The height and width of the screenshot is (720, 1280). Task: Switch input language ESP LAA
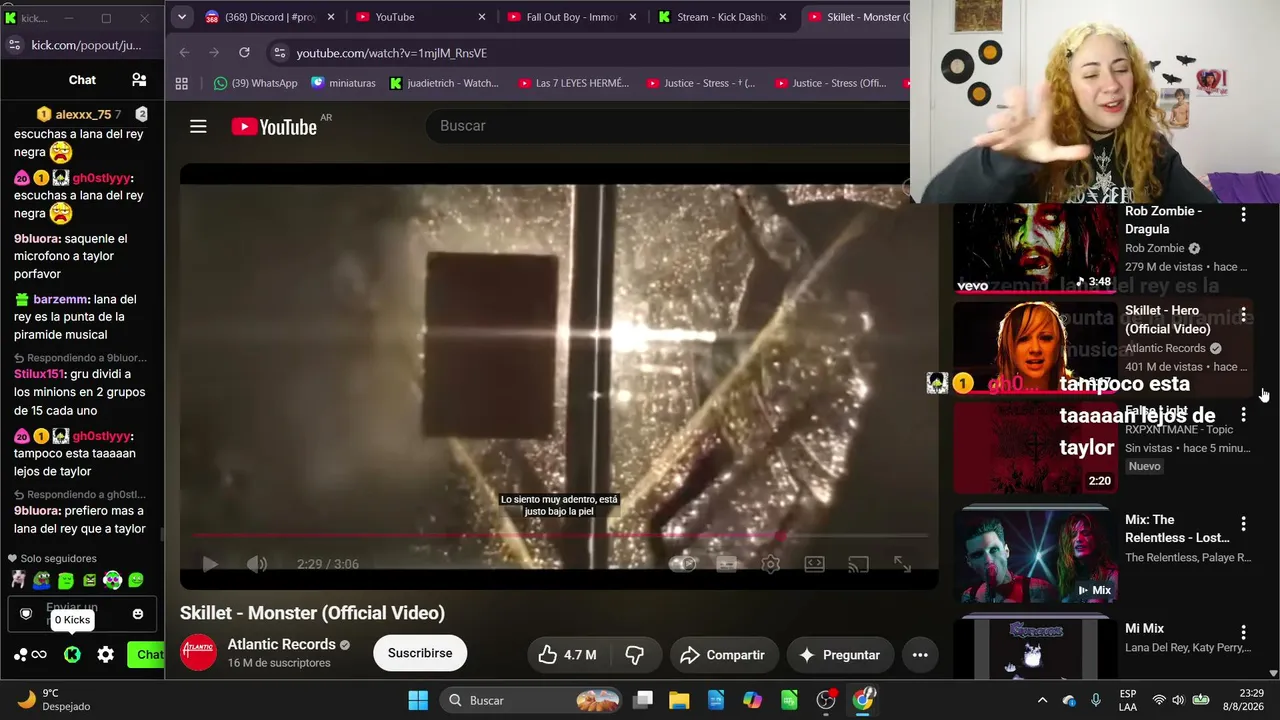click(1128, 700)
